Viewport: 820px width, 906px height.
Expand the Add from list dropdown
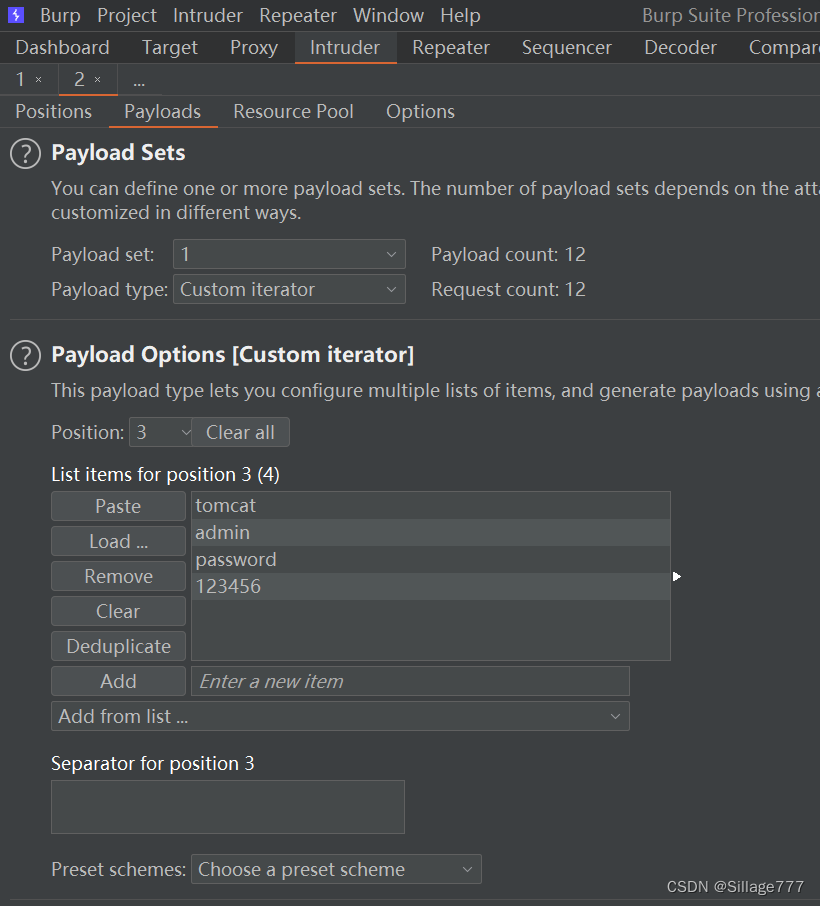pyautogui.click(x=340, y=716)
